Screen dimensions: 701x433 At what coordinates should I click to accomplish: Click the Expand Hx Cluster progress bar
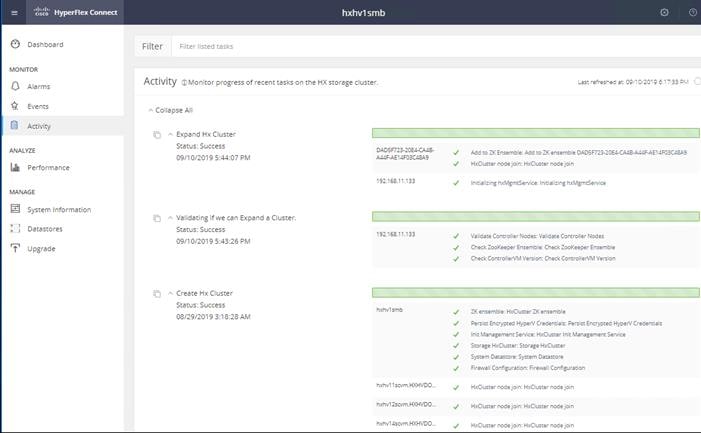(536, 133)
